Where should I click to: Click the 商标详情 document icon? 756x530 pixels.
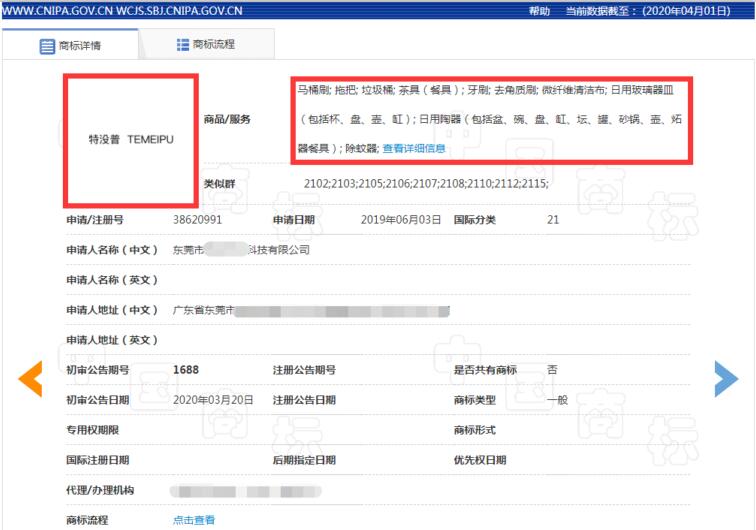47,46
